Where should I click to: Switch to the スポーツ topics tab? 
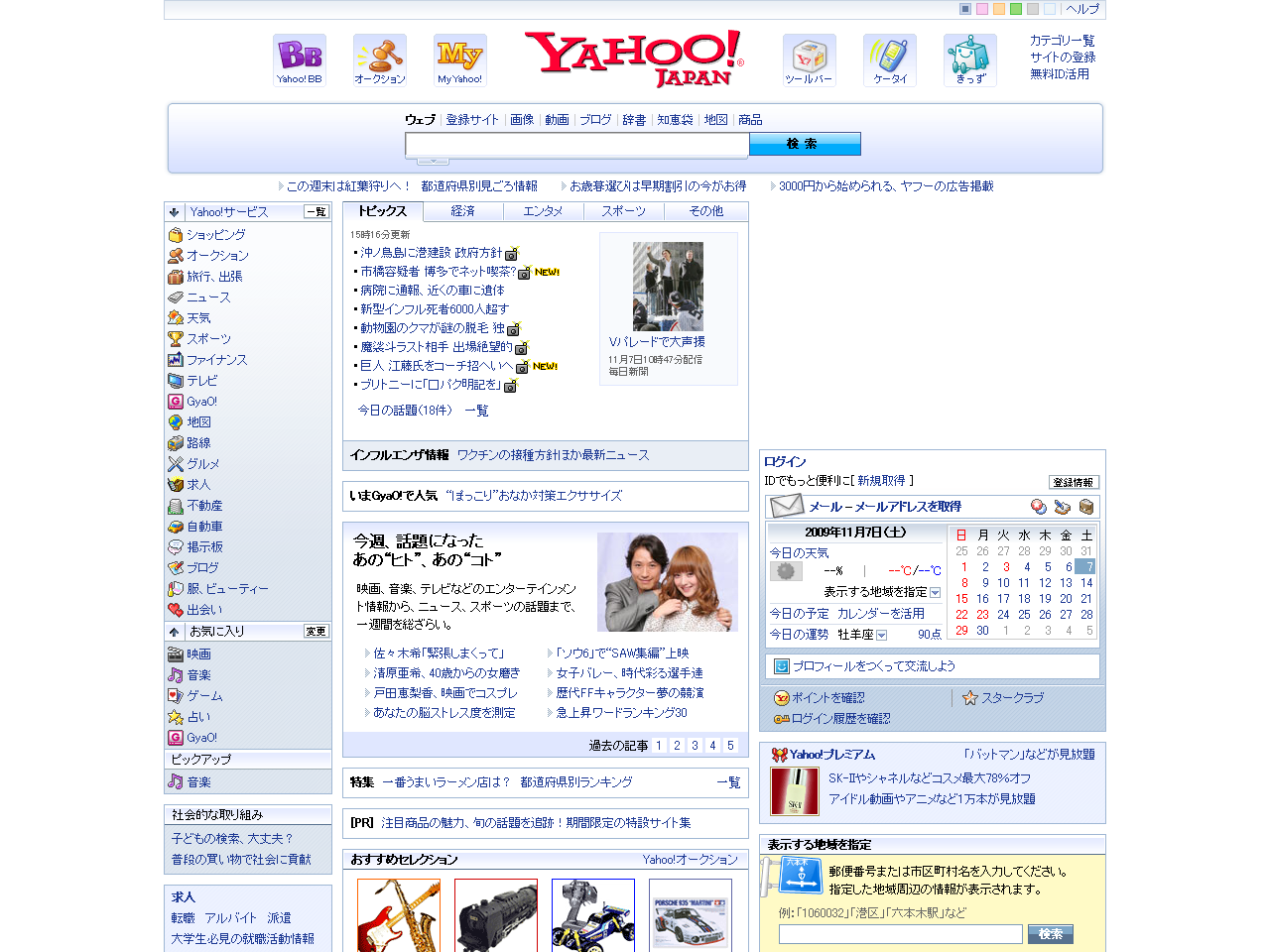coord(623,211)
